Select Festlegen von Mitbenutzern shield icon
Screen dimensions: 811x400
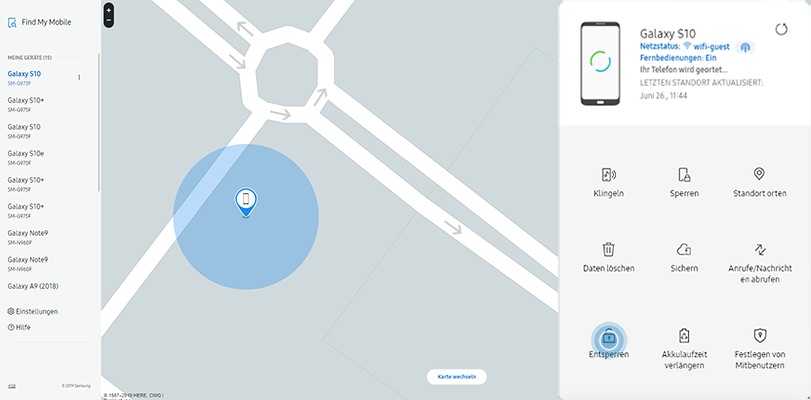coord(760,335)
